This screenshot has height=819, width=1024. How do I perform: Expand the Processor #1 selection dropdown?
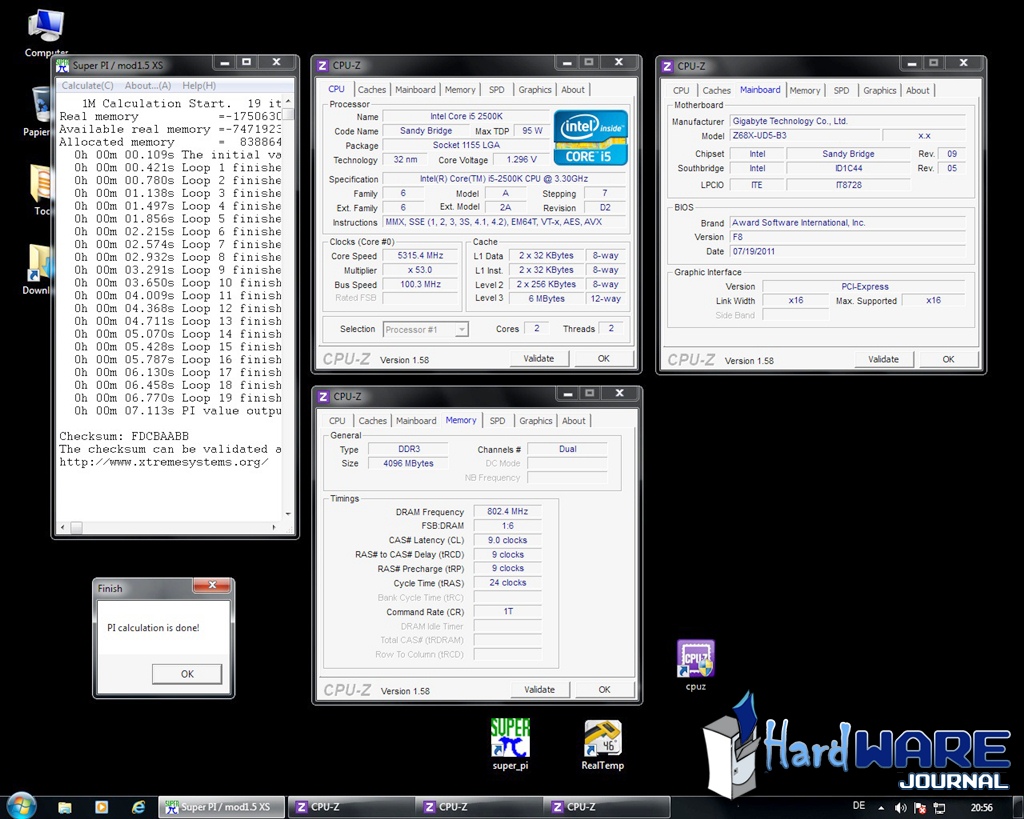coord(460,329)
